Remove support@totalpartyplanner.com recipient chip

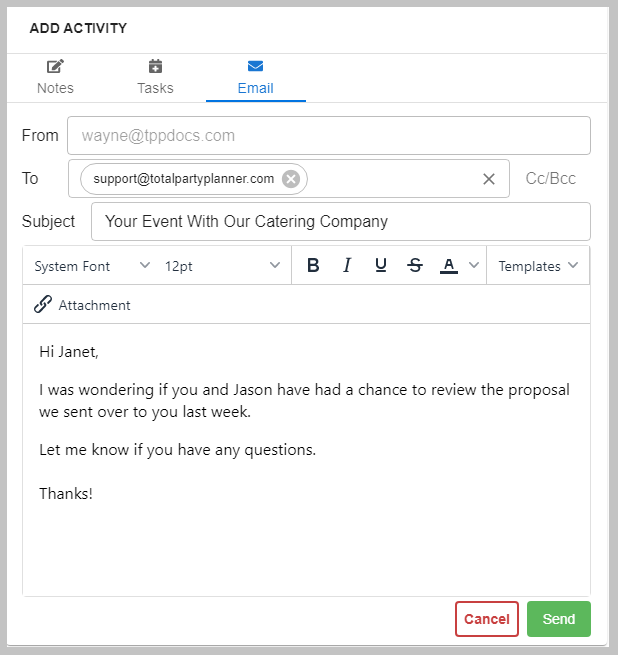click(291, 179)
